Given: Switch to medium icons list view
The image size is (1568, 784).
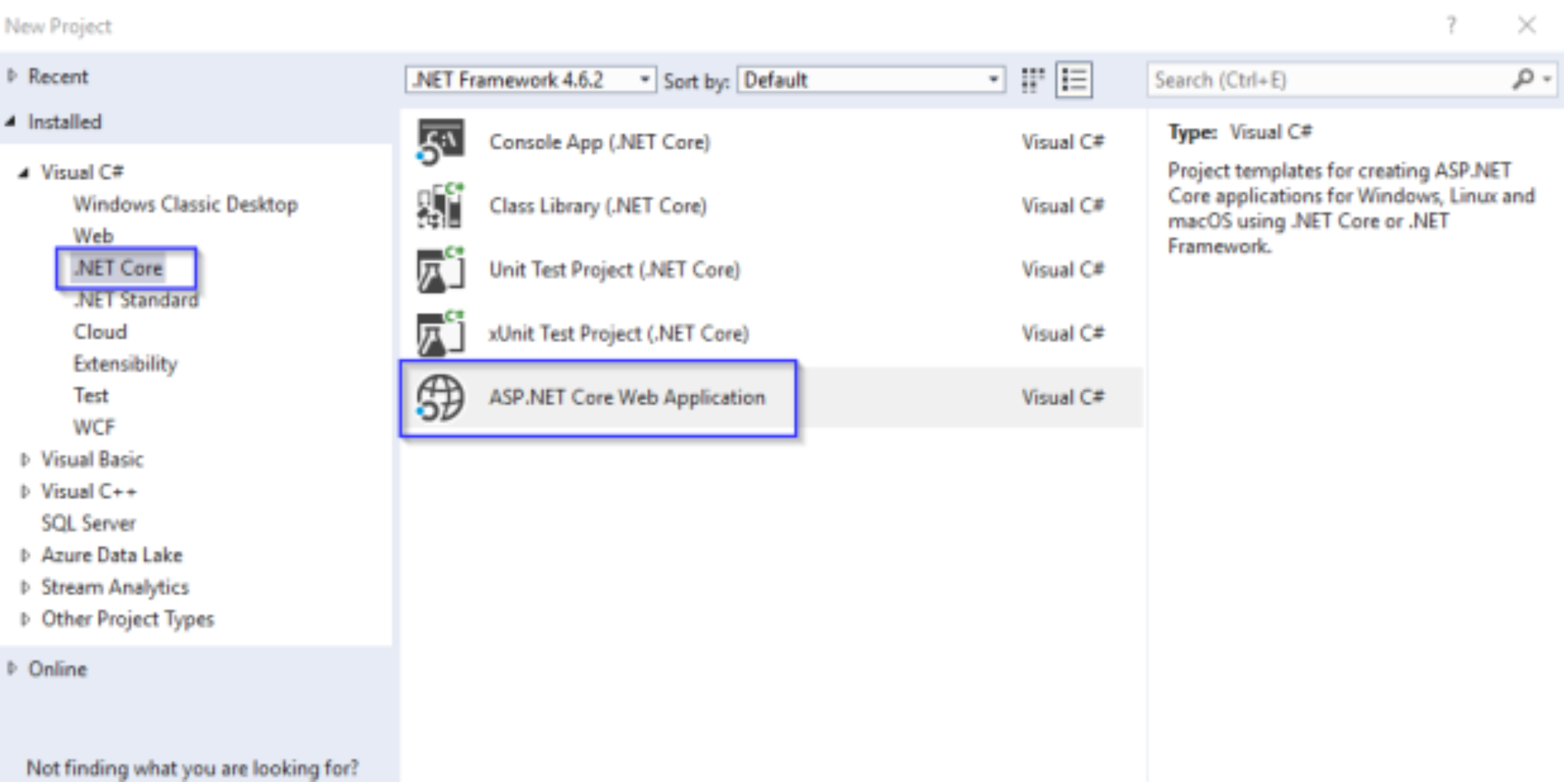Looking at the screenshot, I should 1074,80.
